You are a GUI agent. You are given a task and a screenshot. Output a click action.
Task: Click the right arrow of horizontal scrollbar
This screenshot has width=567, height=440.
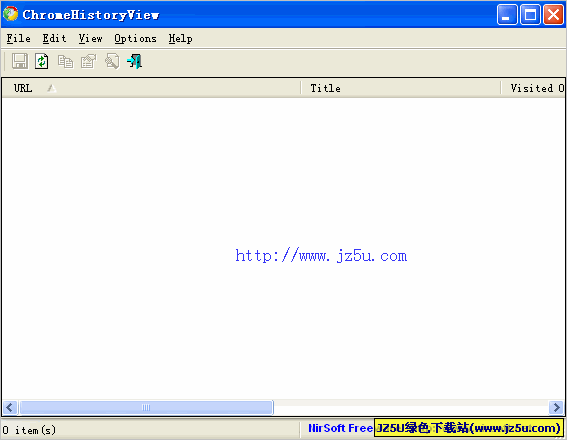pyautogui.click(x=556, y=407)
